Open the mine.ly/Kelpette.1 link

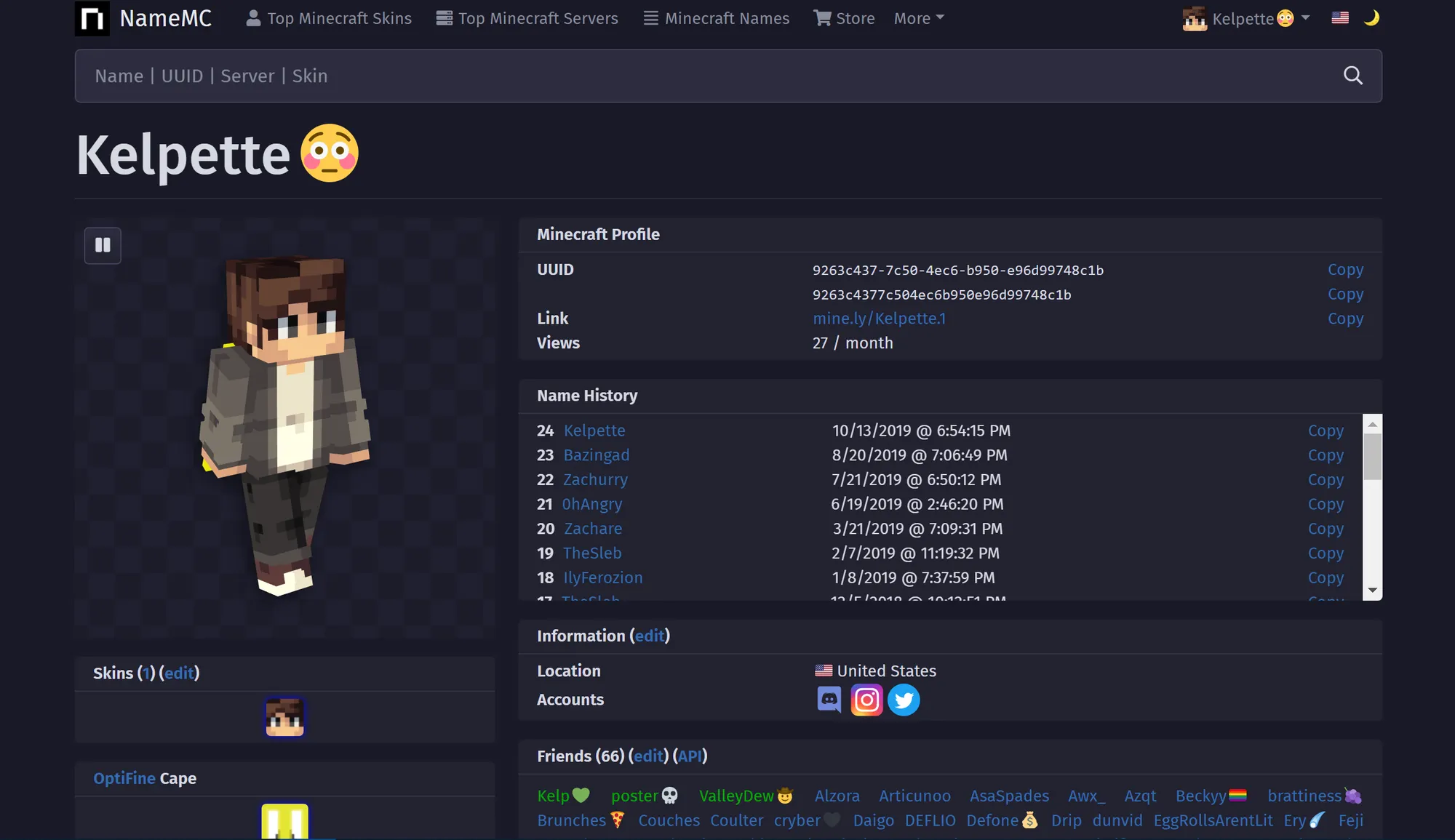[879, 319]
